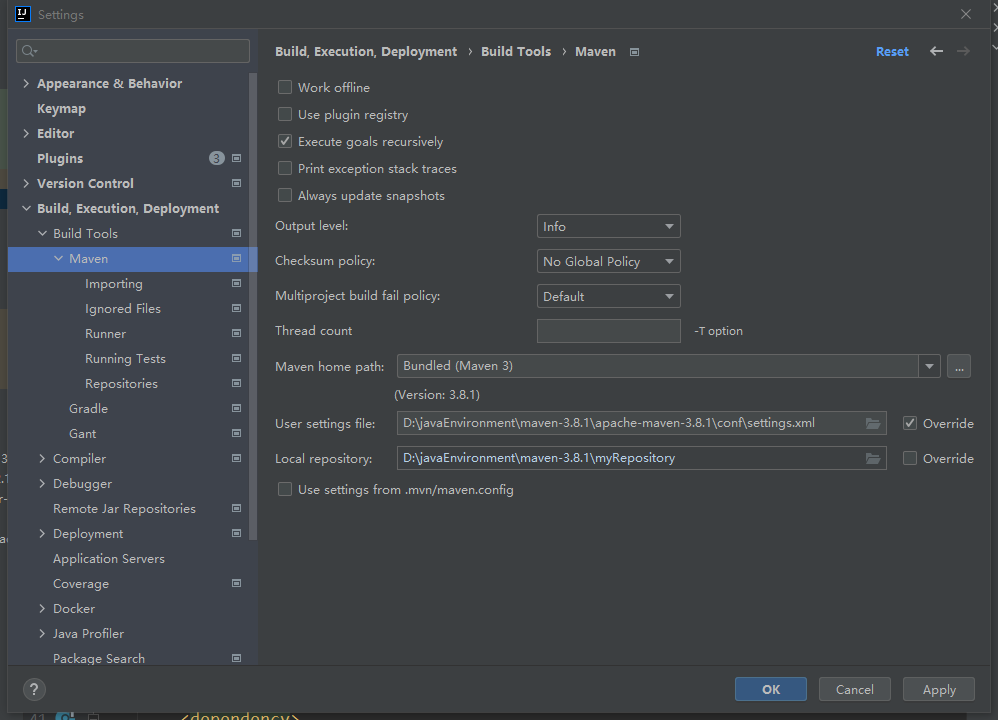998x720 pixels.
Task: Open Multiproject build fail policy dropdown
Action: point(608,296)
